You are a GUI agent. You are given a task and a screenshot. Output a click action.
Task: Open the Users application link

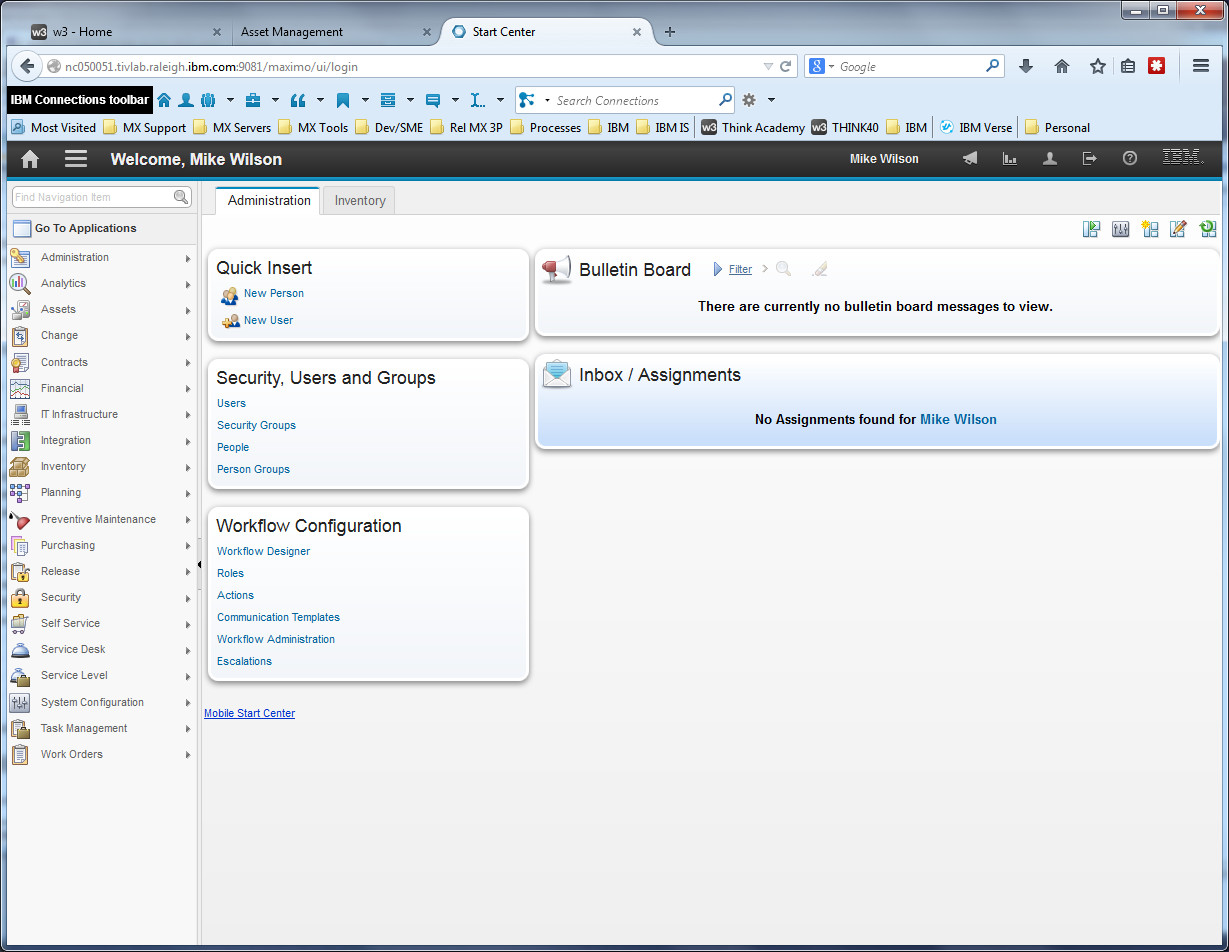(x=231, y=403)
